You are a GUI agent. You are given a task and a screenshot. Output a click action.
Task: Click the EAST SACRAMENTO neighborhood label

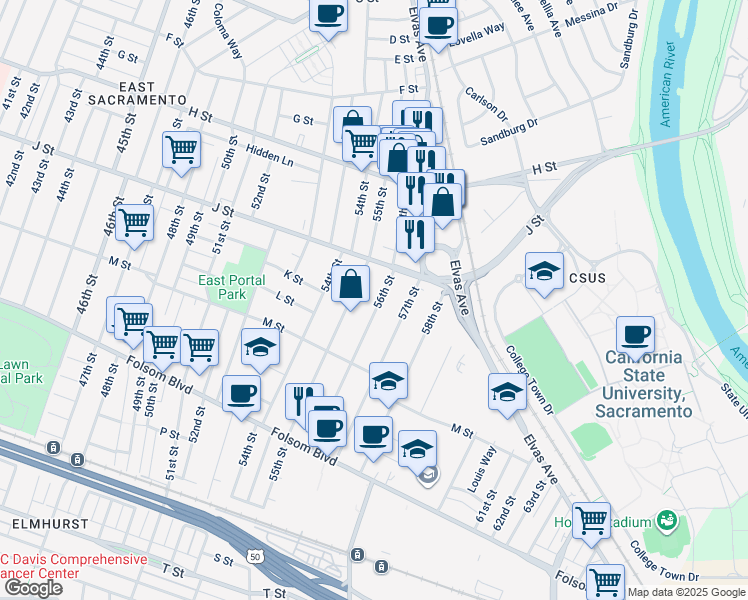(x=137, y=93)
